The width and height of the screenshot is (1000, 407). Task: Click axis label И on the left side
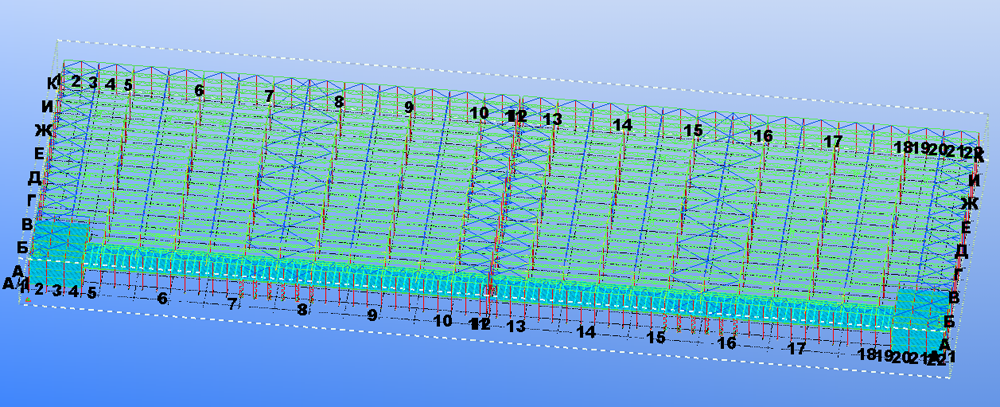pyautogui.click(x=47, y=106)
